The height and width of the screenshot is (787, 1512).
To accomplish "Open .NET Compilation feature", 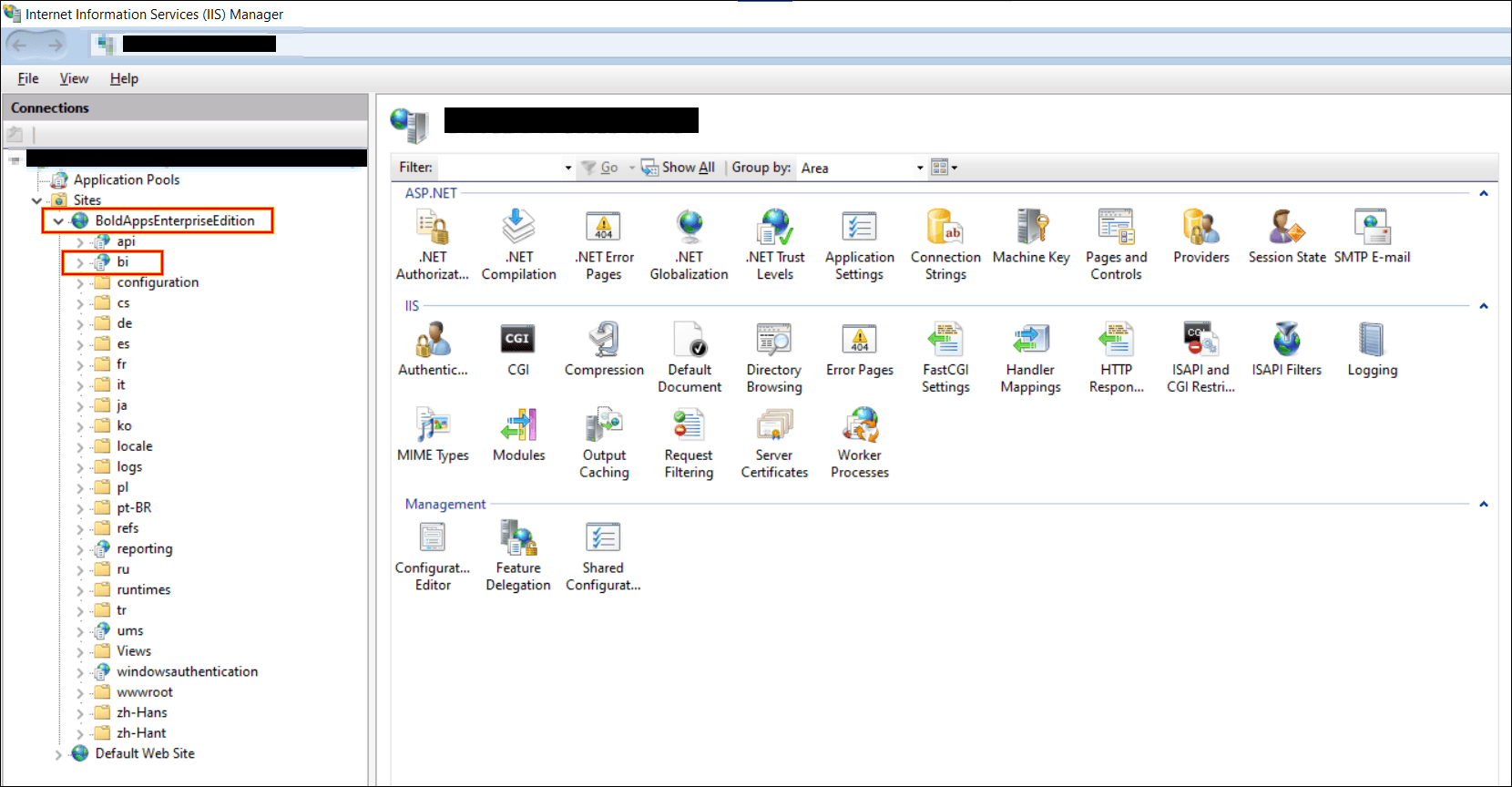I will pos(518,244).
